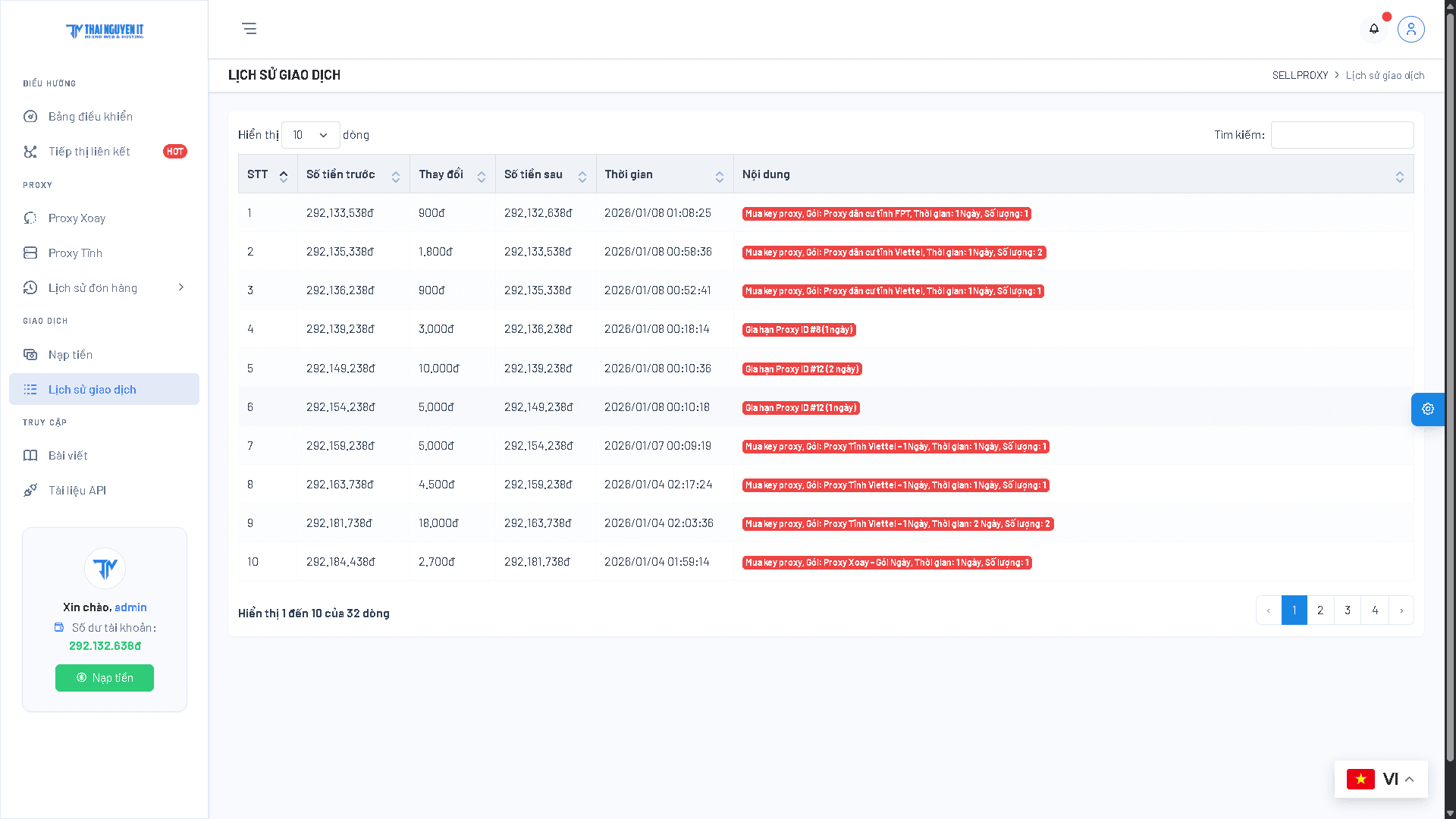Click the timestamp 2026/01/07 00:09:19
1456x819 pixels.
pos(657,446)
